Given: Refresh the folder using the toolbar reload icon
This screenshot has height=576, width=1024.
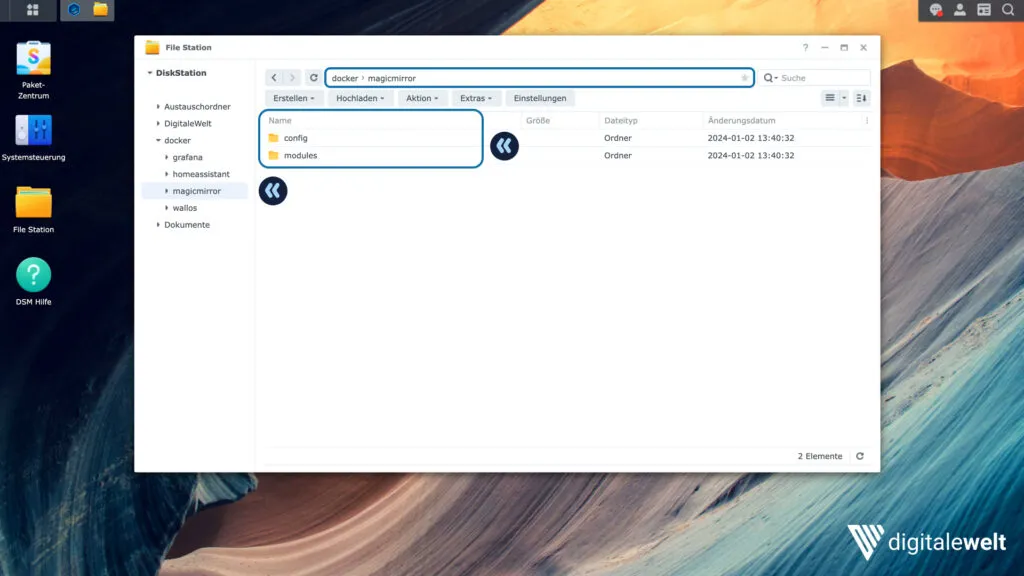Looking at the screenshot, I should pyautogui.click(x=313, y=78).
